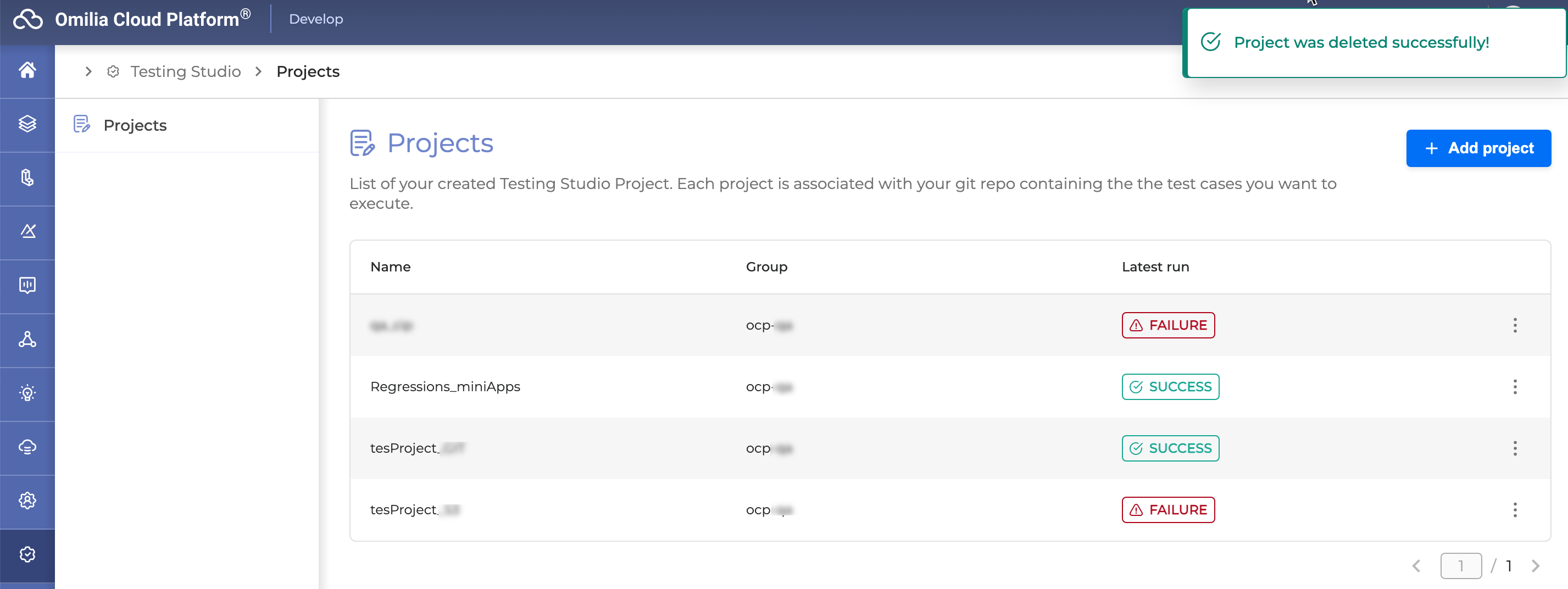Viewport: 1568px width, 589px height.
Task: Click the Home icon in the sidebar
Action: pyautogui.click(x=27, y=70)
